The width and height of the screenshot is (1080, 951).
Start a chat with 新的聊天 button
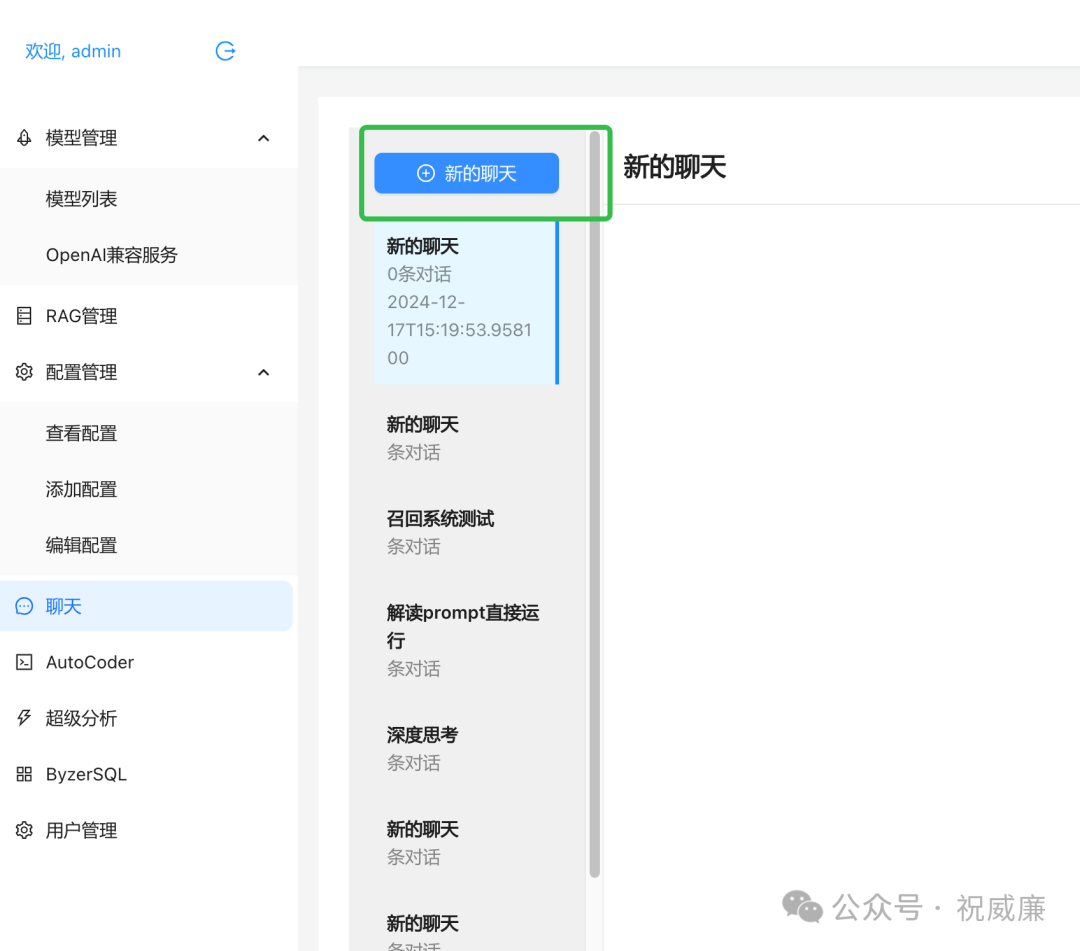(466, 174)
